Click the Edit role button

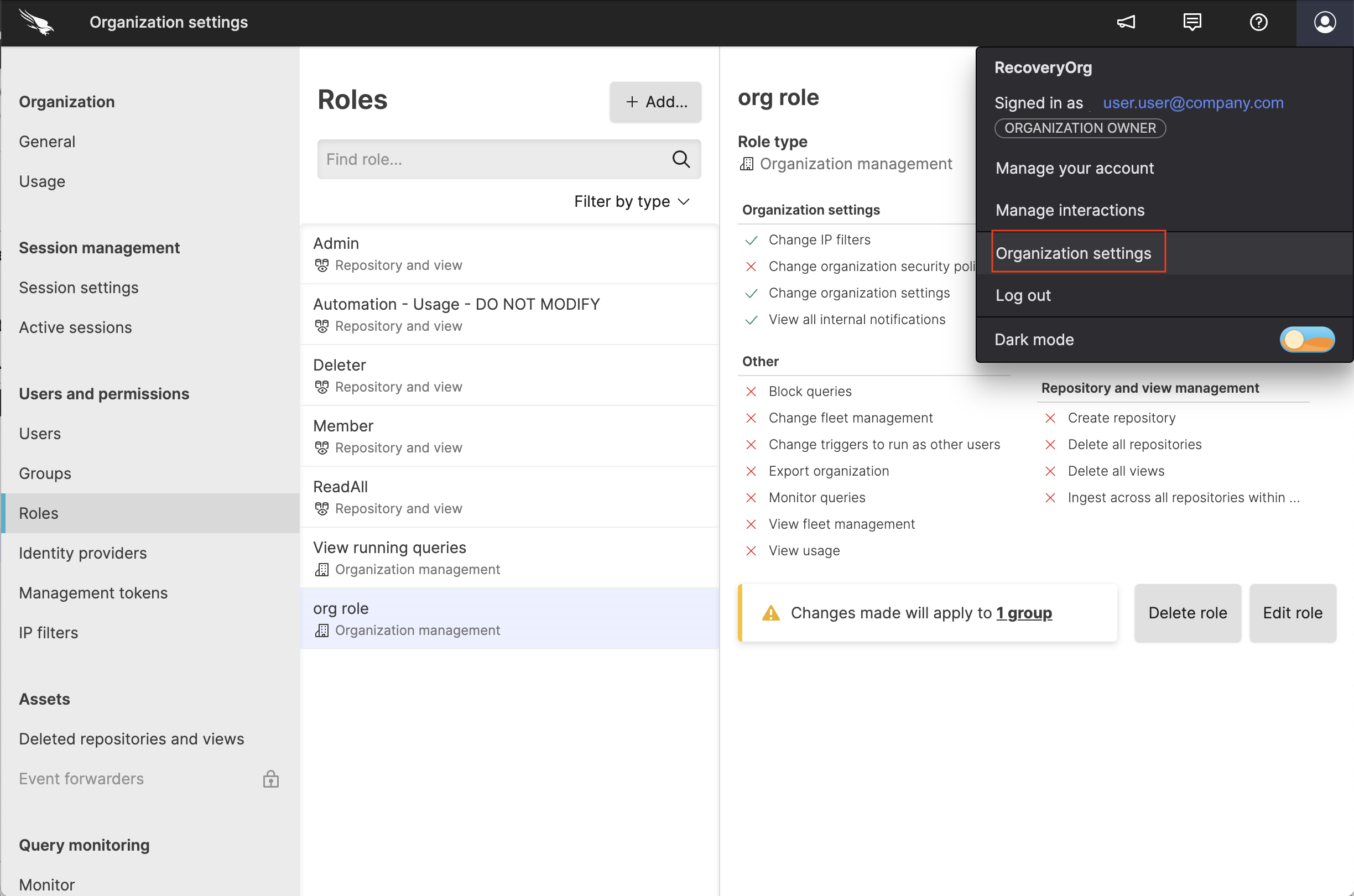pos(1292,613)
